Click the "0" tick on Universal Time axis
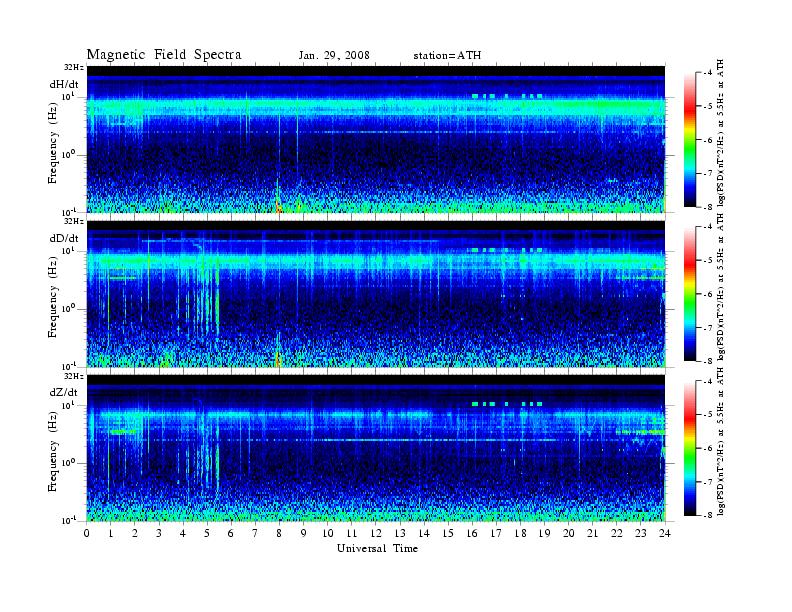792x612 pixels. 87,534
